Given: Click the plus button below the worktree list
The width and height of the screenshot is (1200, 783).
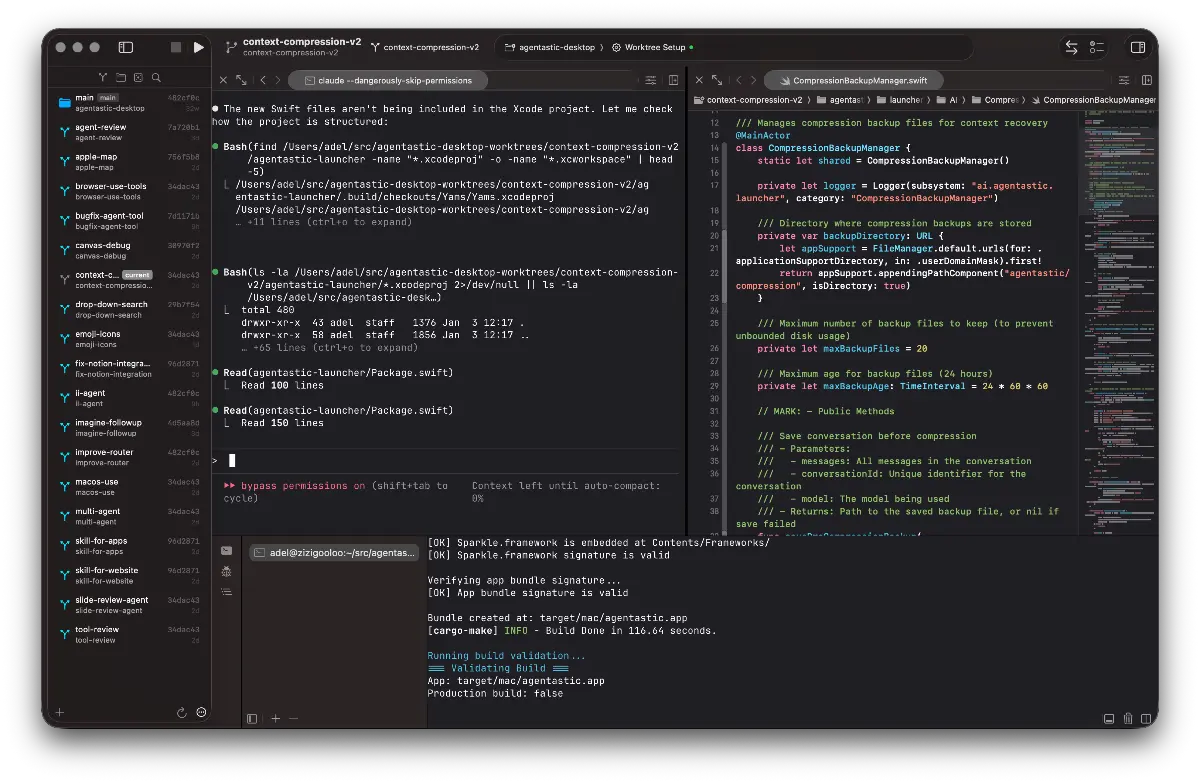Looking at the screenshot, I should (x=58, y=713).
